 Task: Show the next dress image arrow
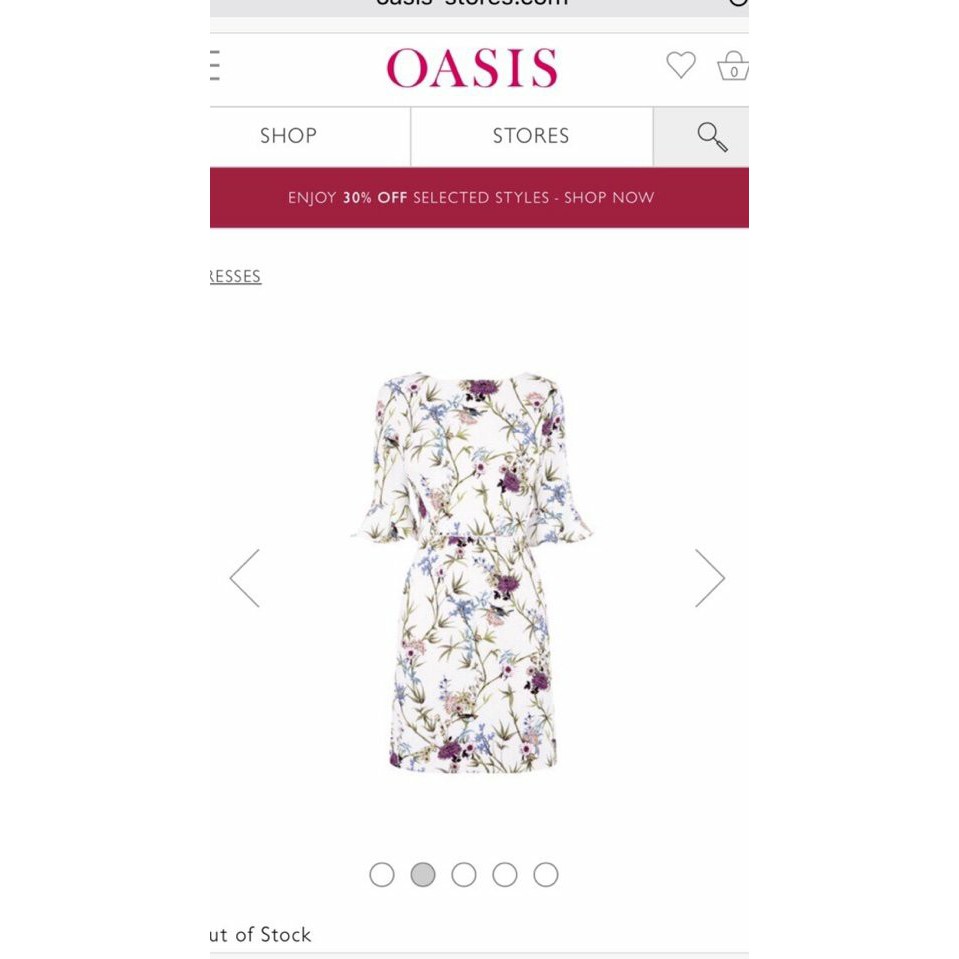[x=709, y=578]
